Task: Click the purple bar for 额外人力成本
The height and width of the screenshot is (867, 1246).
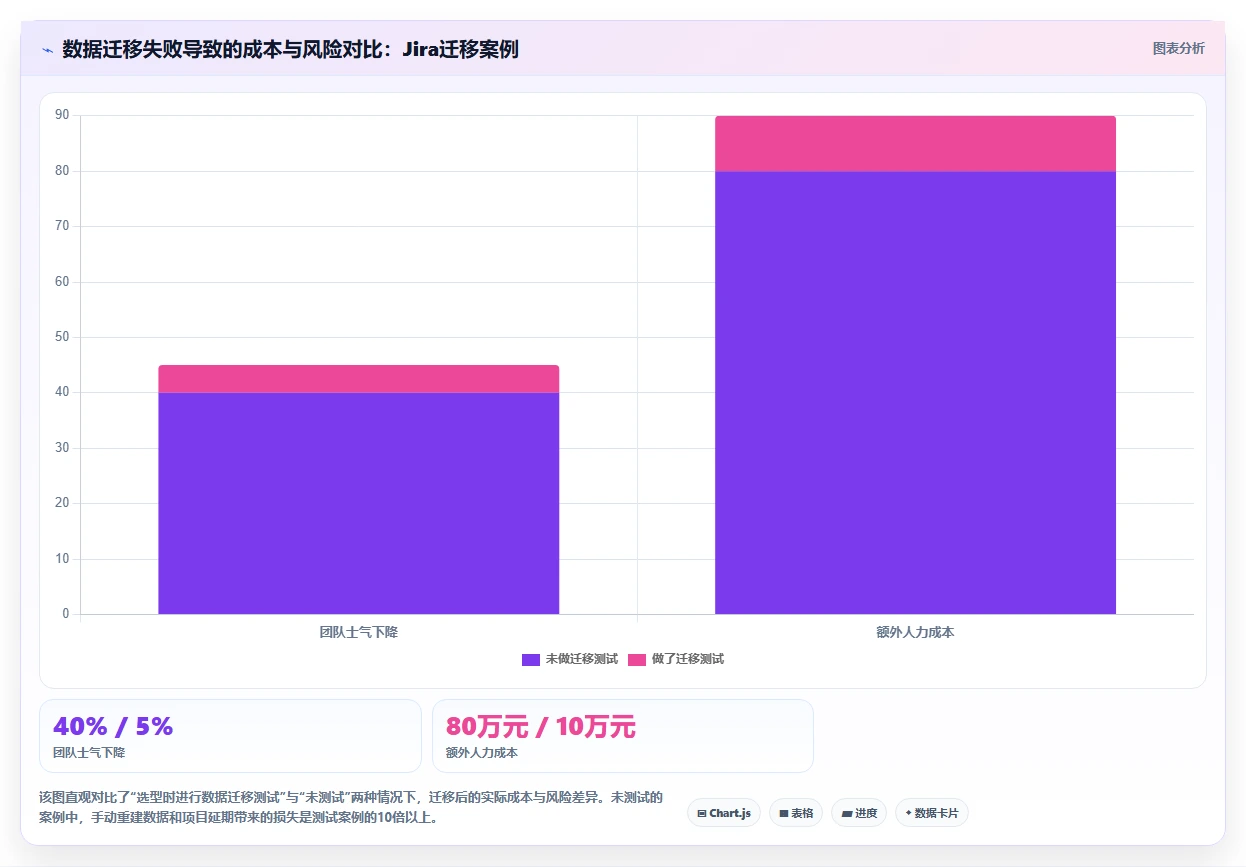Action: click(915, 392)
